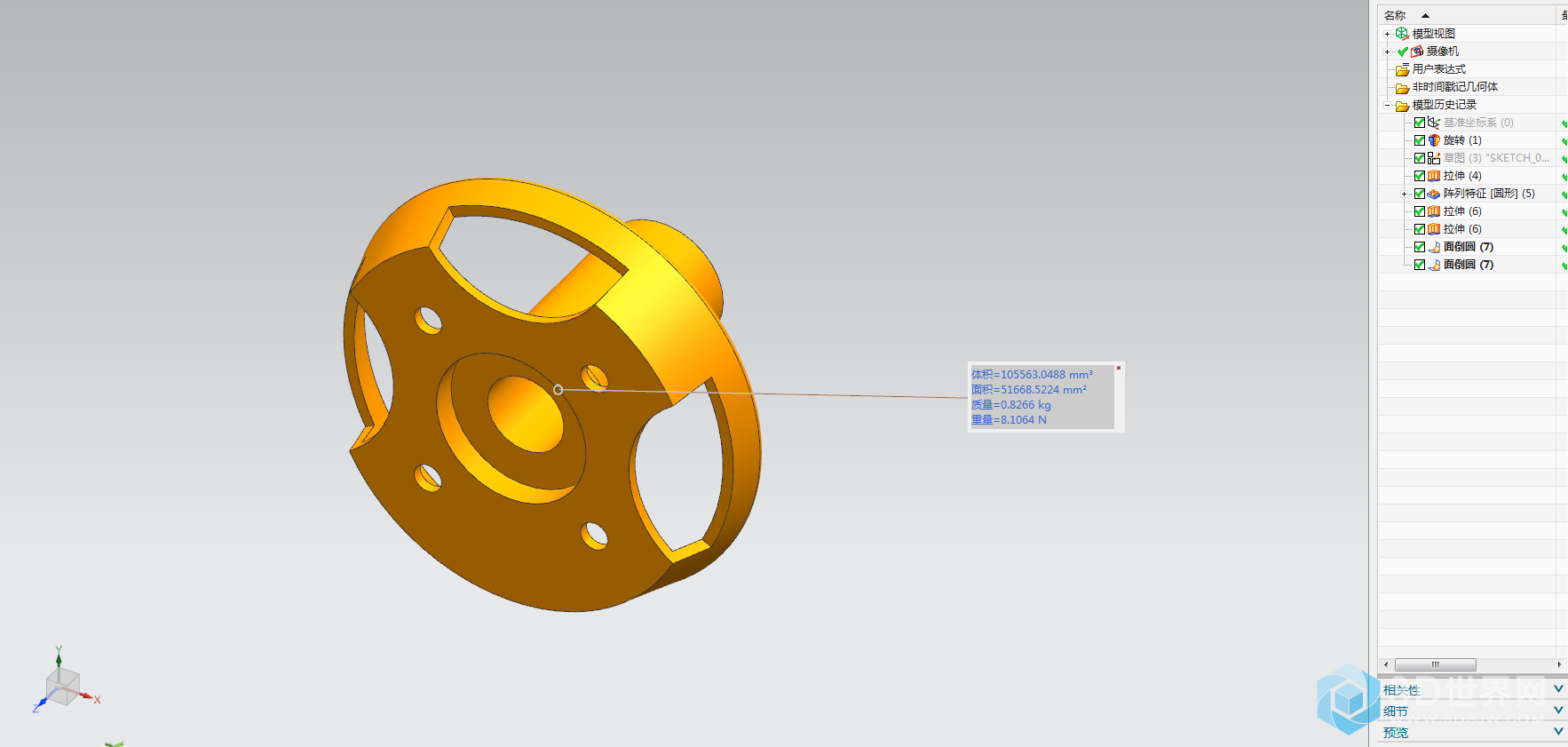Click the 模型视图 cube icon
Screen dimensions: 1568x747
coord(1402,34)
